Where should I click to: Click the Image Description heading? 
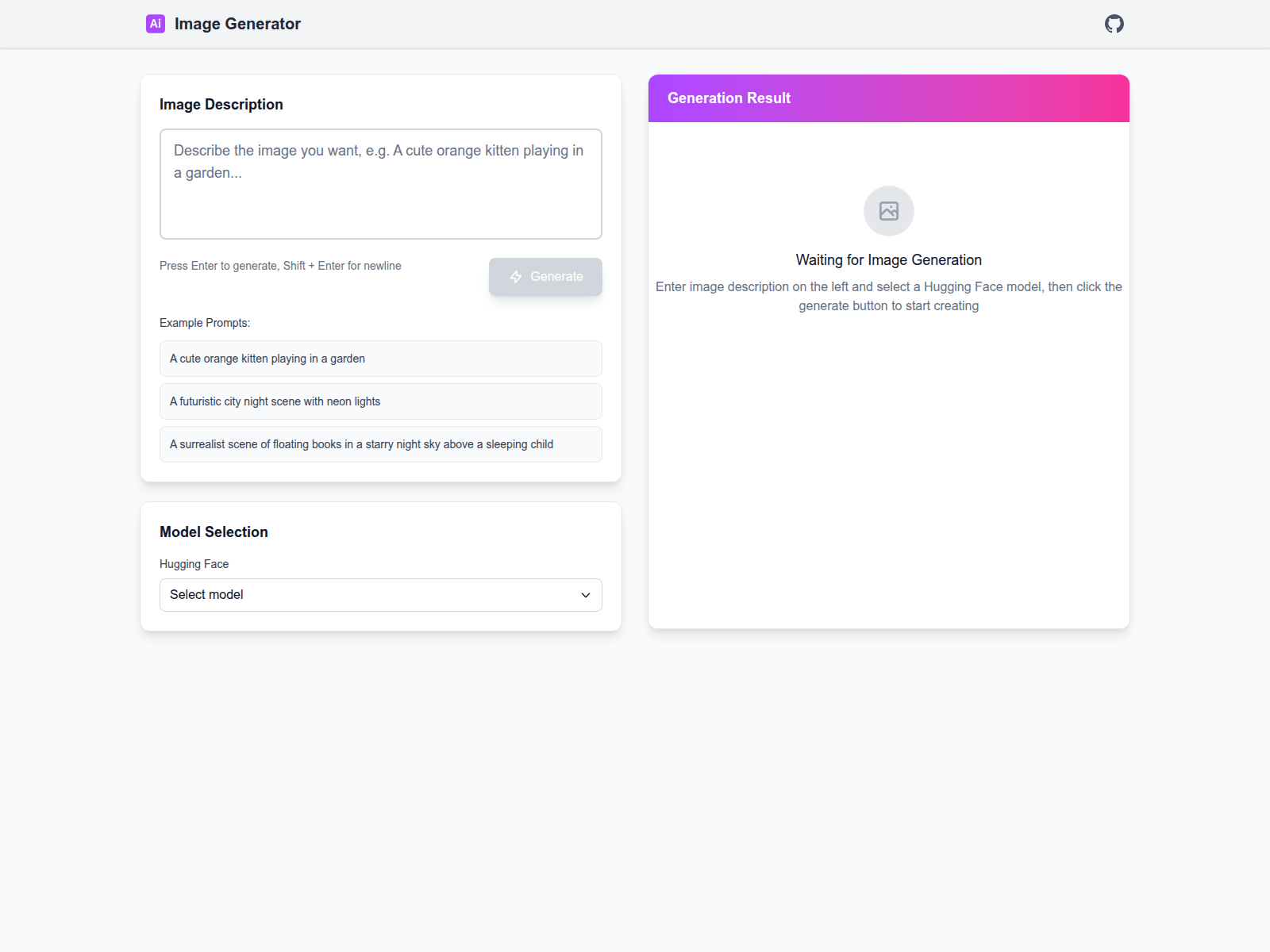point(221,105)
